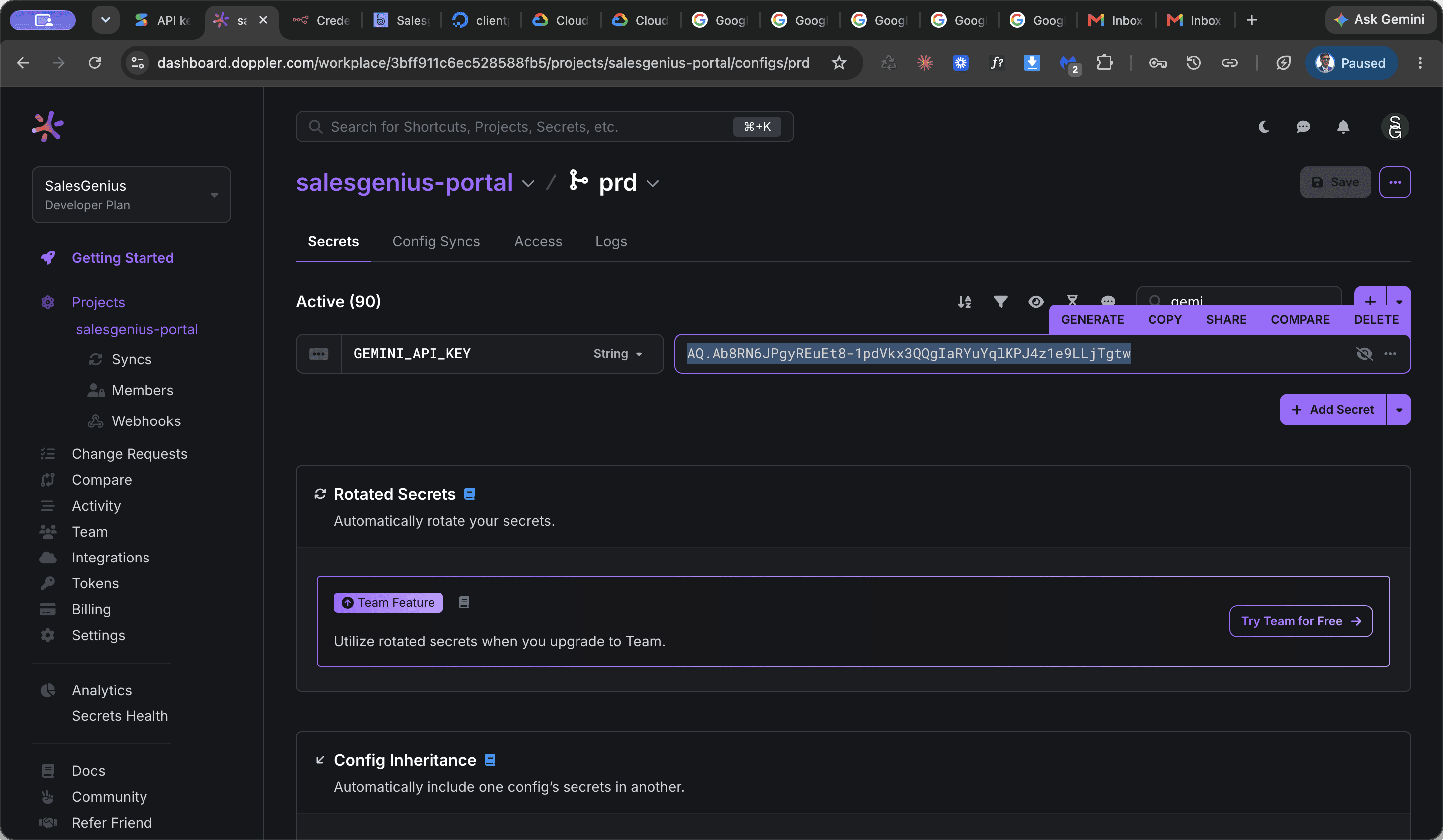The image size is (1443, 840).
Task: Switch to the Config Syncs tab
Action: point(436,241)
